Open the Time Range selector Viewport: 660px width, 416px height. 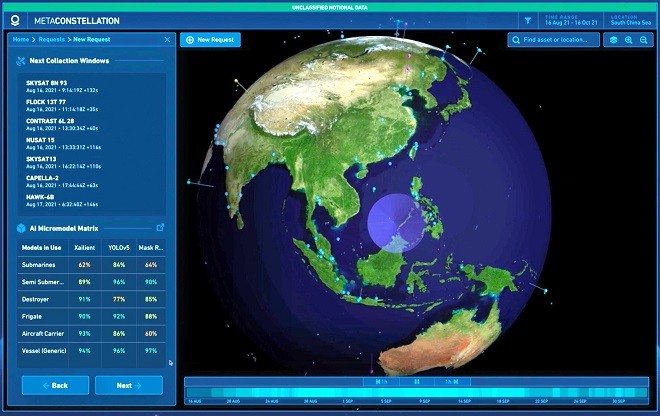[x=571, y=21]
